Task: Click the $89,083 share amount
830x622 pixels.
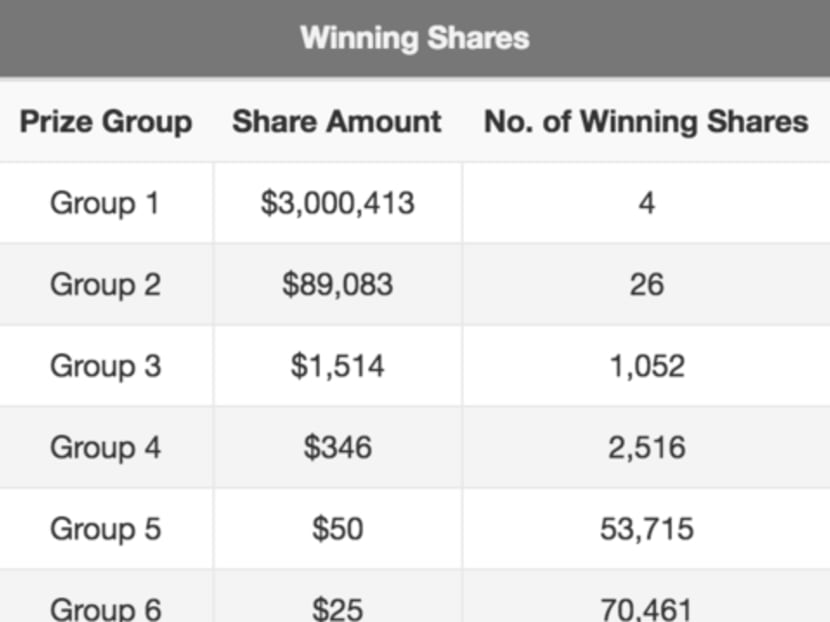Action: [x=337, y=285]
